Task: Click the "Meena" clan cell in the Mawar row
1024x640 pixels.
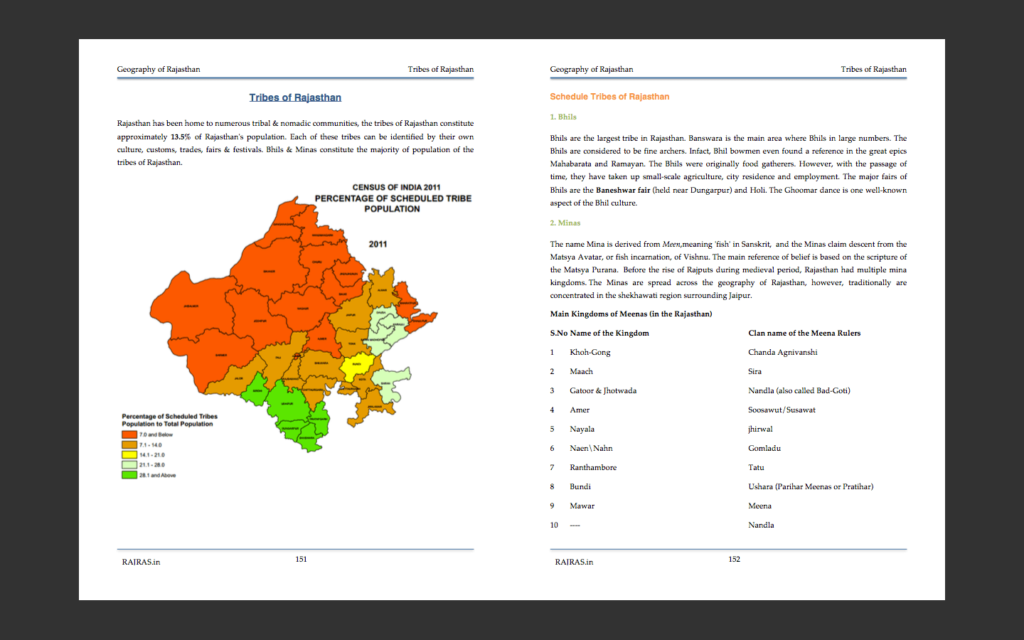Action: [x=760, y=506]
